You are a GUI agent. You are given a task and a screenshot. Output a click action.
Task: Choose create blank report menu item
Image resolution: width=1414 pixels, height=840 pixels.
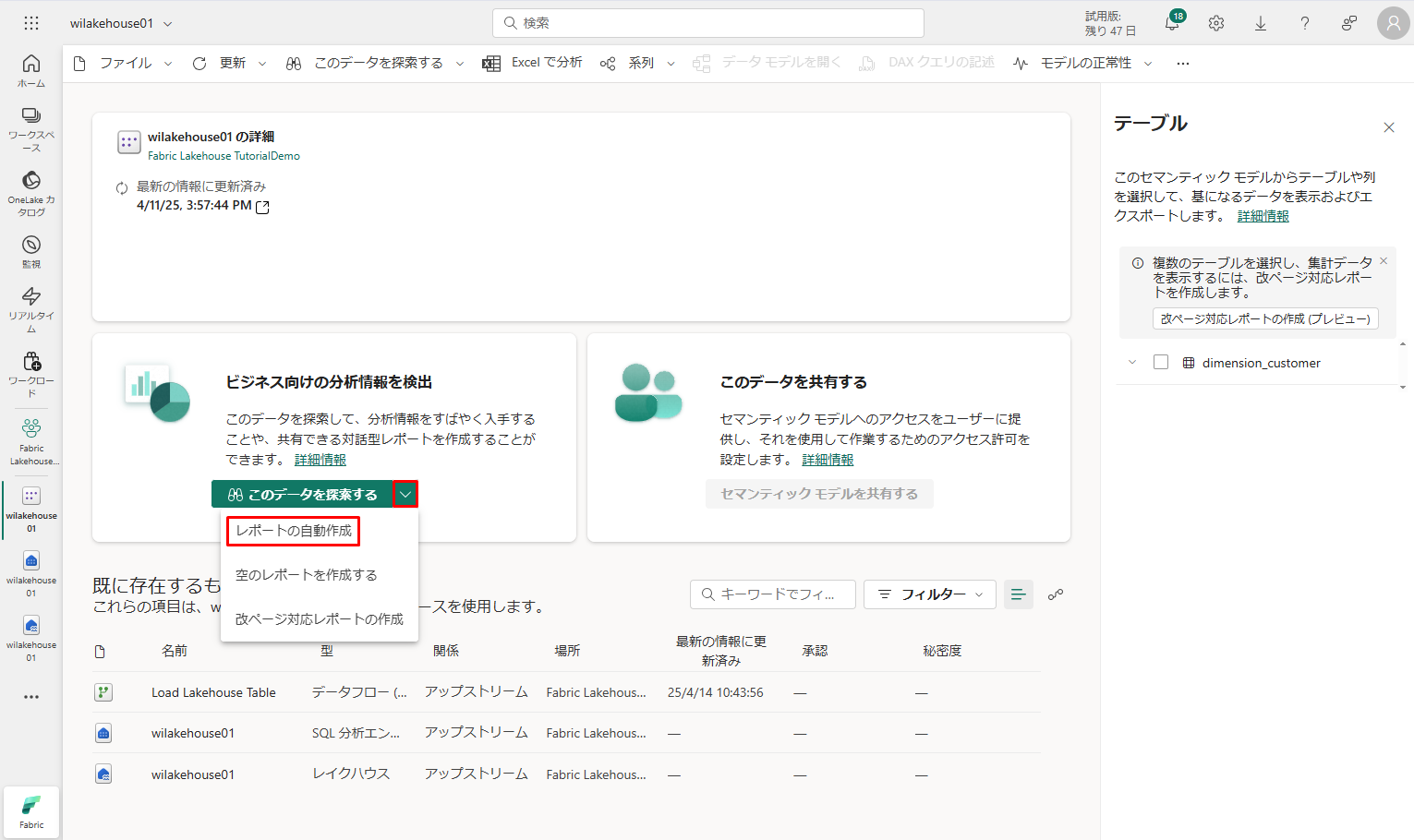click(x=307, y=575)
